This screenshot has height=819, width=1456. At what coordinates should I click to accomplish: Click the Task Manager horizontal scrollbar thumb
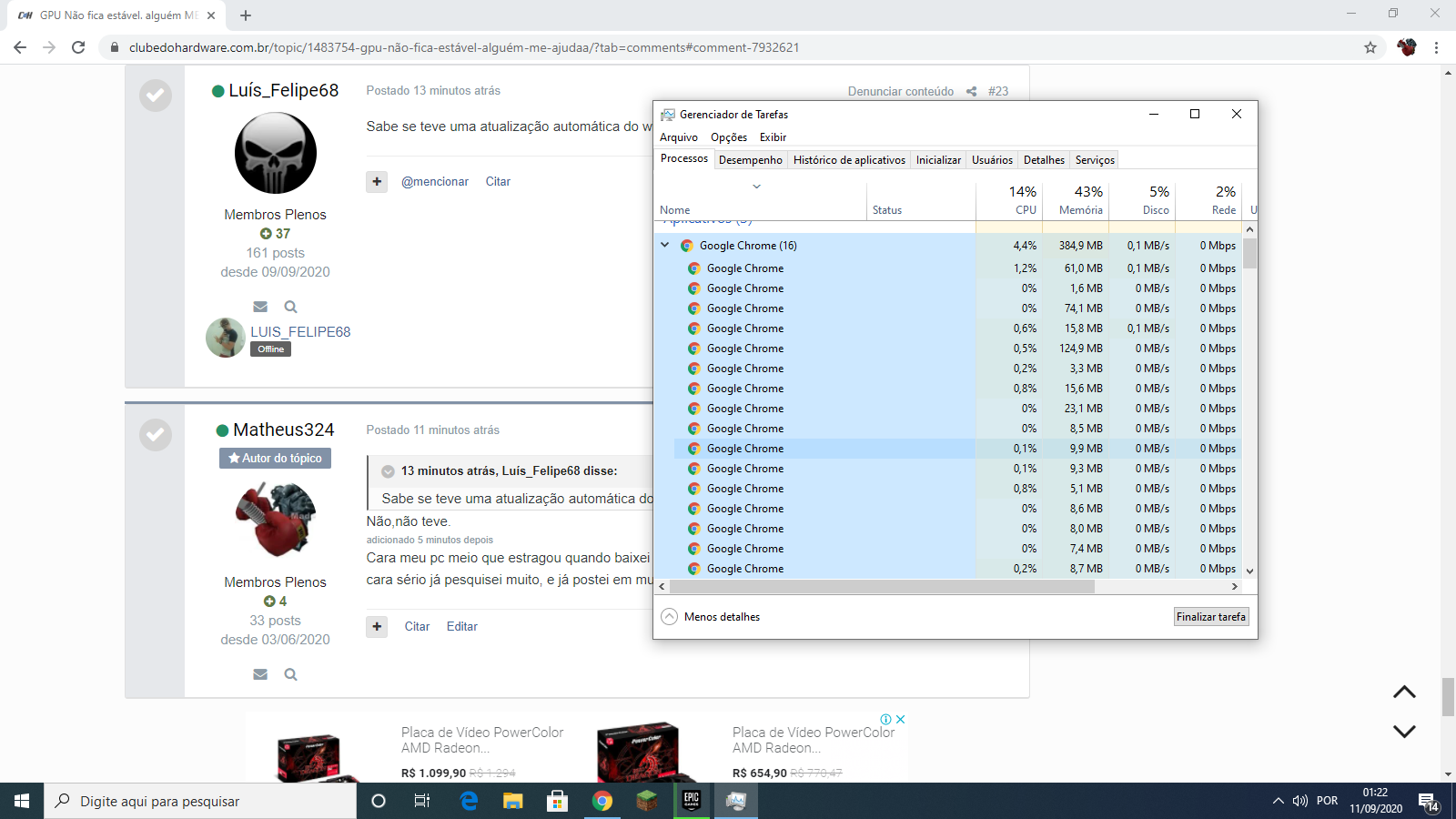tap(882, 587)
